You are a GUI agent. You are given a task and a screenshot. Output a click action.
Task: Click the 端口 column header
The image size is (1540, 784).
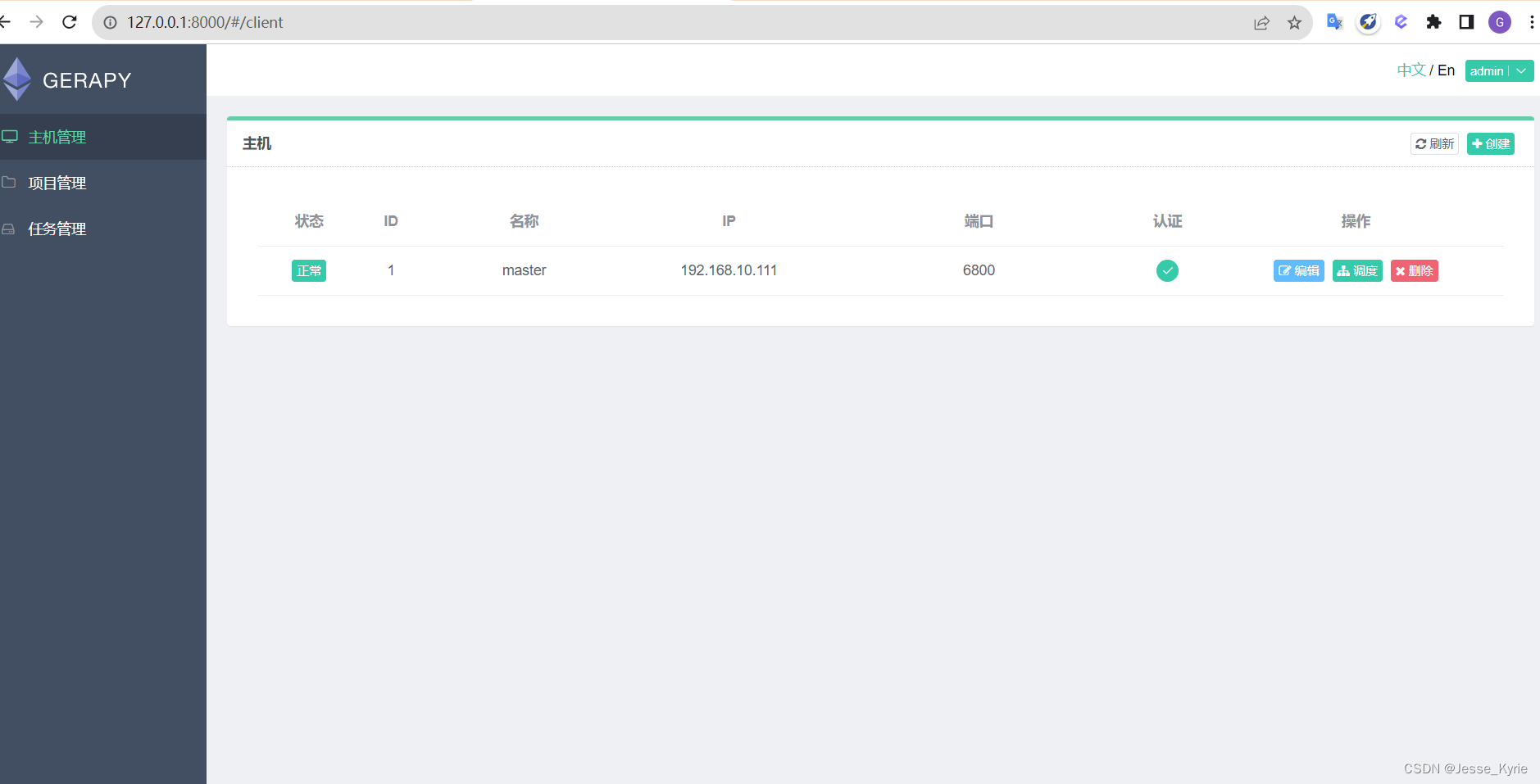(x=979, y=221)
